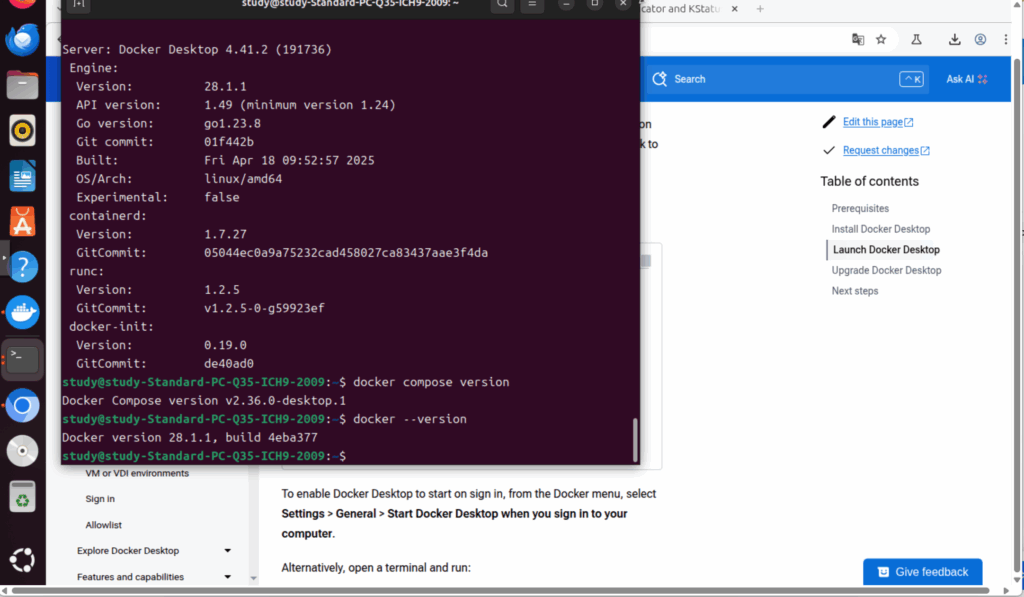Click the containerd GitCommit hash value
This screenshot has width=1024, height=597.
[345, 253]
